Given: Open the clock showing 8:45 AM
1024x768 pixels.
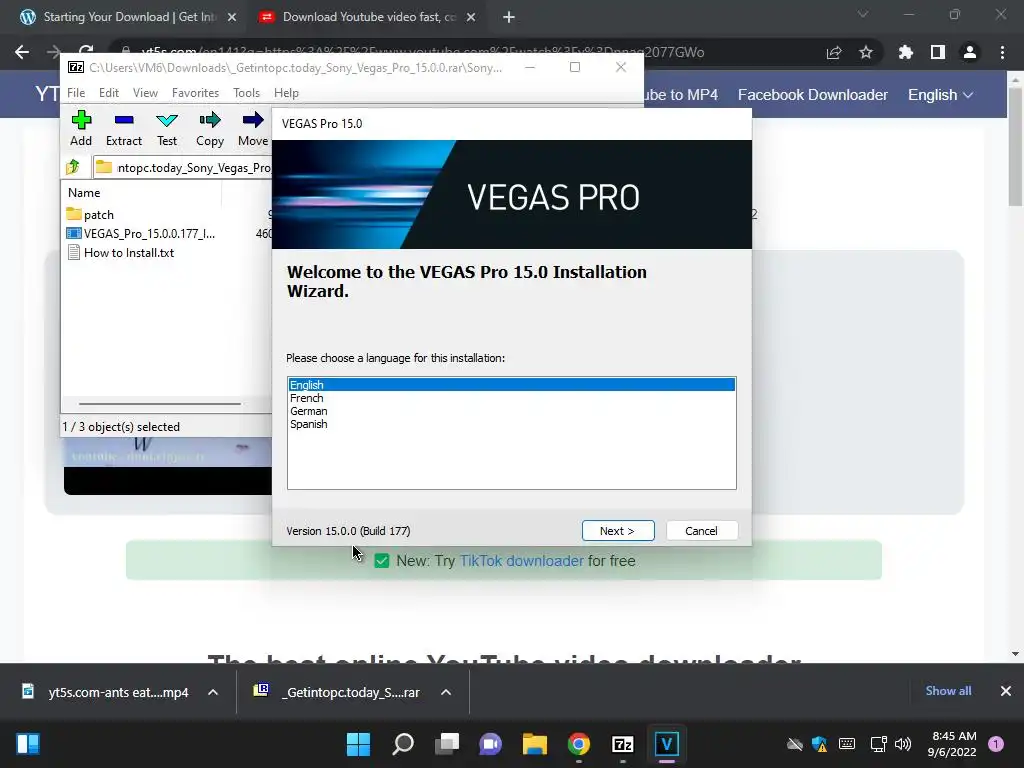Looking at the screenshot, I should point(952,744).
